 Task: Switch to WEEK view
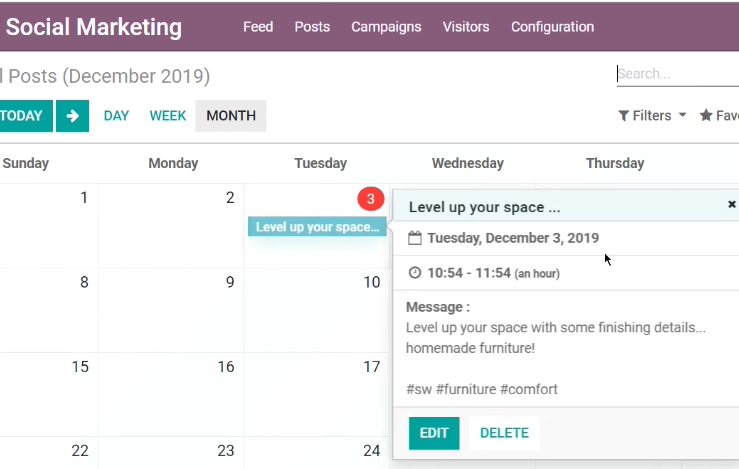(168, 116)
